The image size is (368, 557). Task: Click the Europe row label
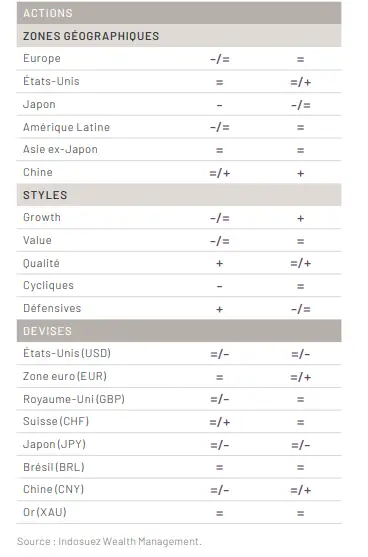click(42, 58)
